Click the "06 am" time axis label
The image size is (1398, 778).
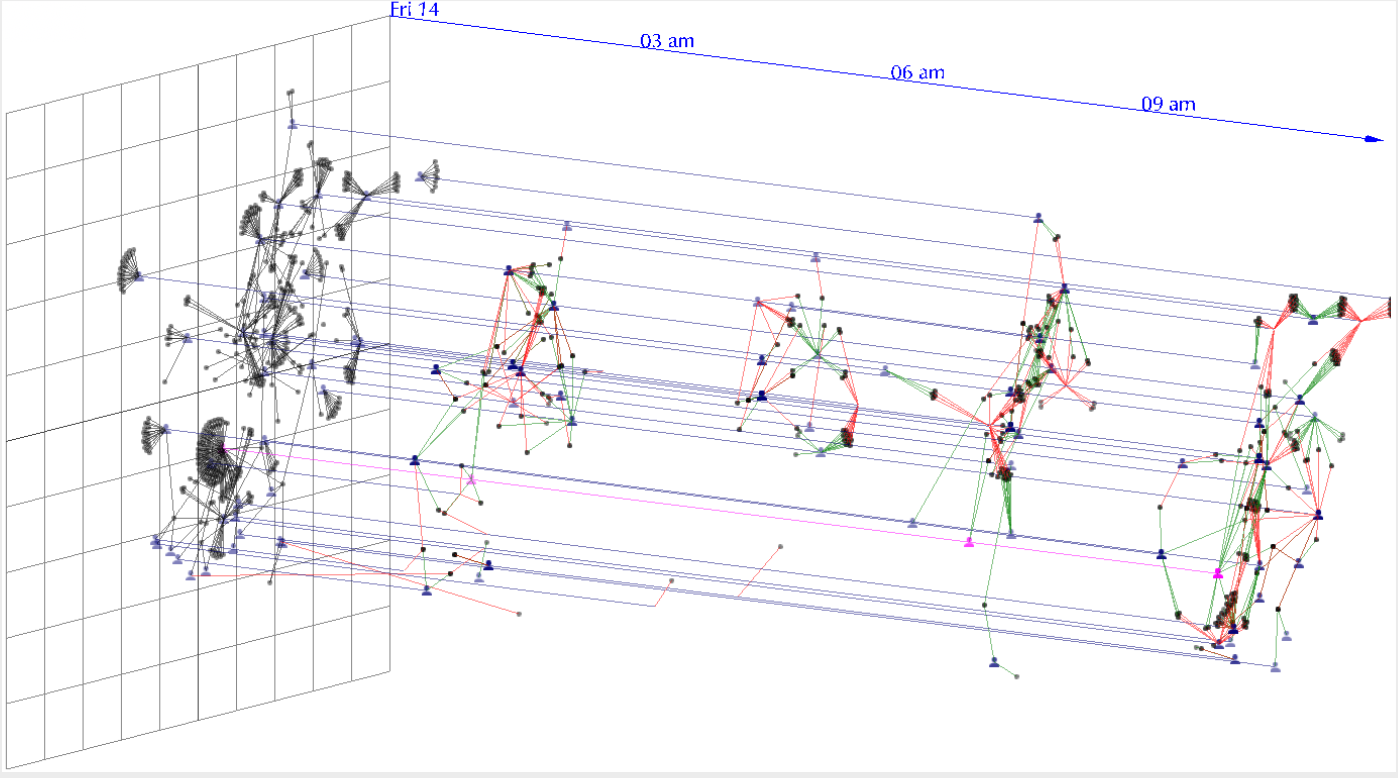pyautogui.click(x=917, y=73)
